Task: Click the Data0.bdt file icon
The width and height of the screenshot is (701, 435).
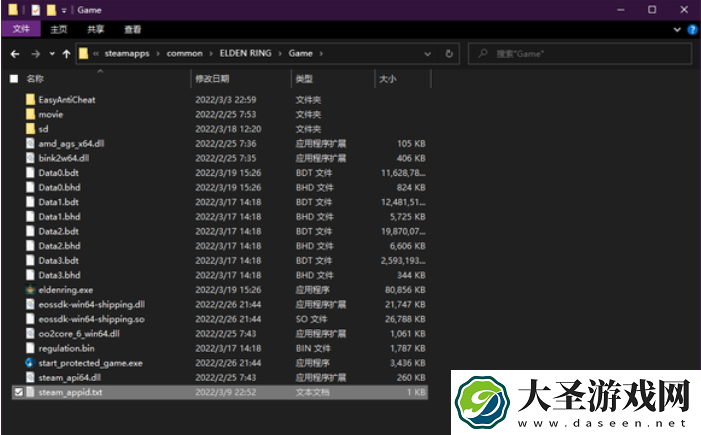Action: 30,173
